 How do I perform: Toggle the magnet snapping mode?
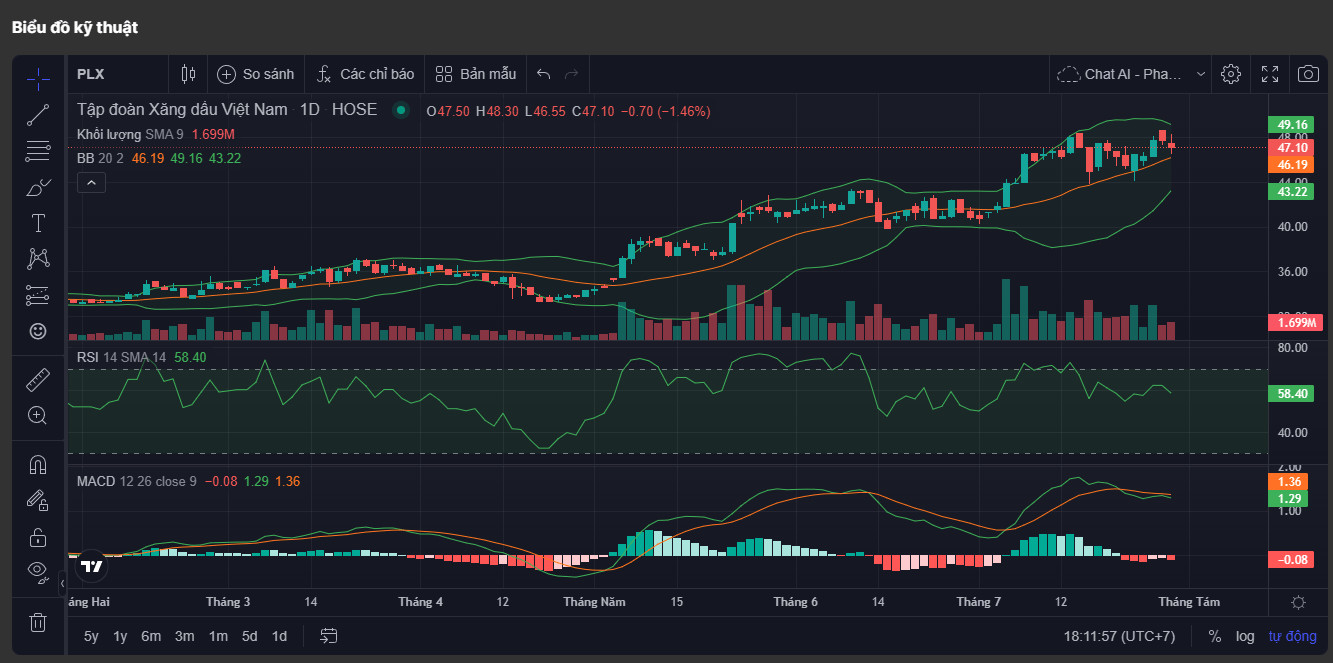coord(38,465)
